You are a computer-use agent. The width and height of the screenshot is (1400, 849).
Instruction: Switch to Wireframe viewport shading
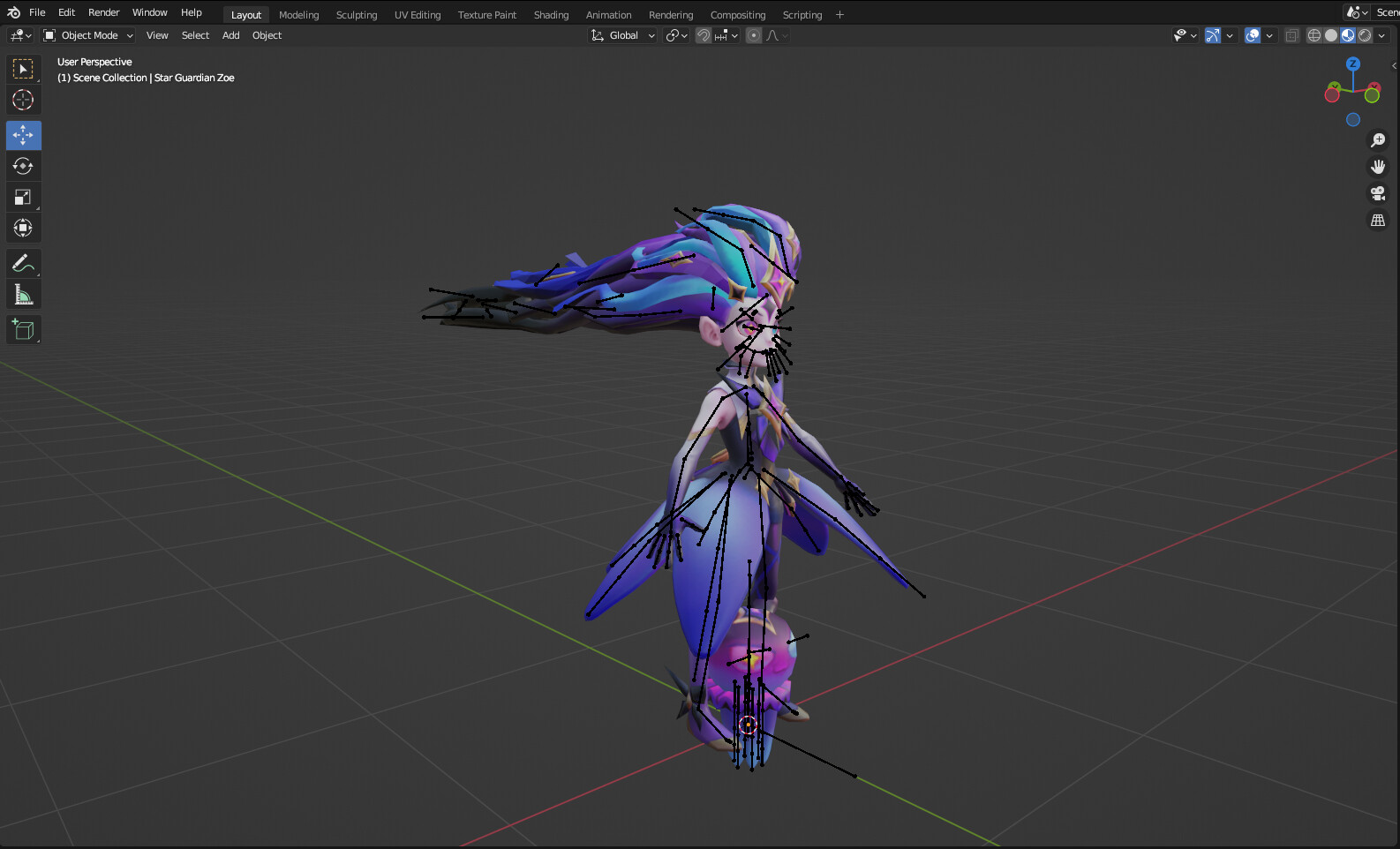pos(1314,35)
